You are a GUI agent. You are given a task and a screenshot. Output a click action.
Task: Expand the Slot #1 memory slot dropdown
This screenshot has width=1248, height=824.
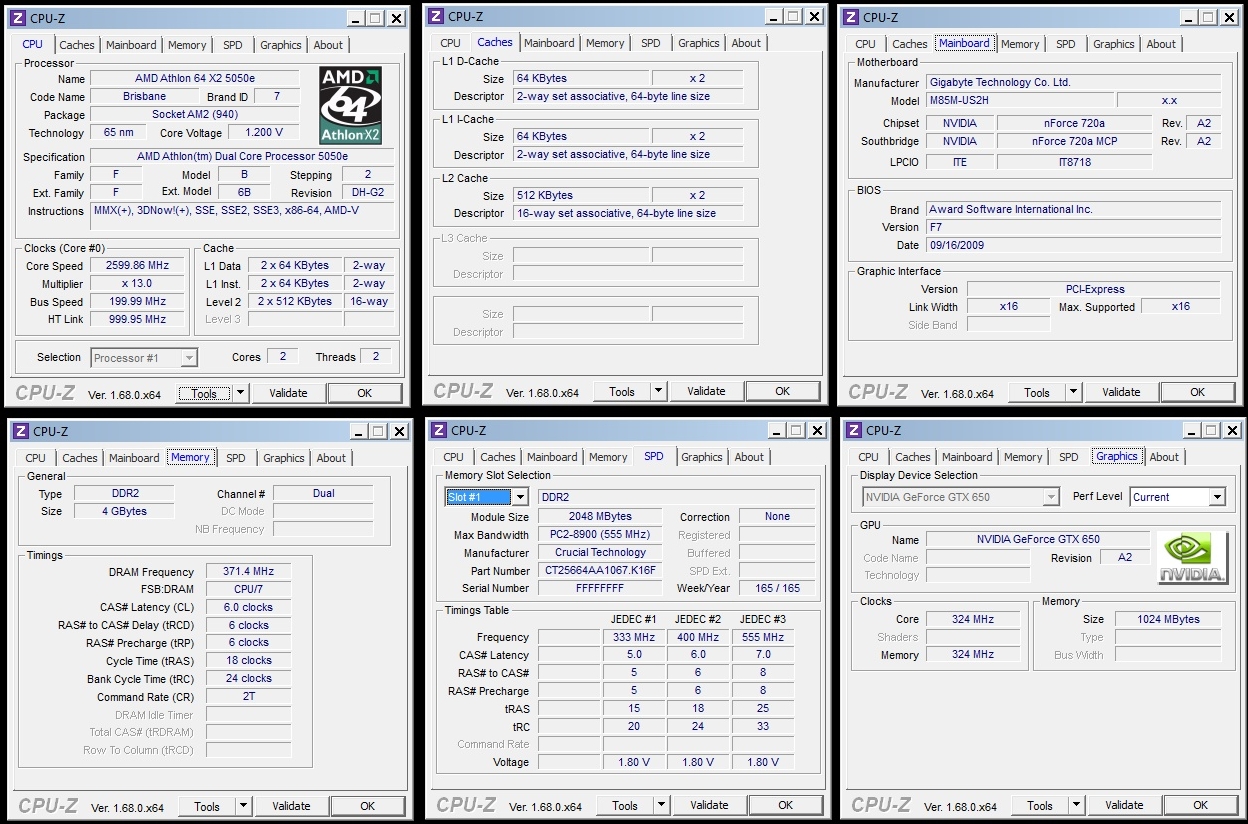[x=520, y=497]
